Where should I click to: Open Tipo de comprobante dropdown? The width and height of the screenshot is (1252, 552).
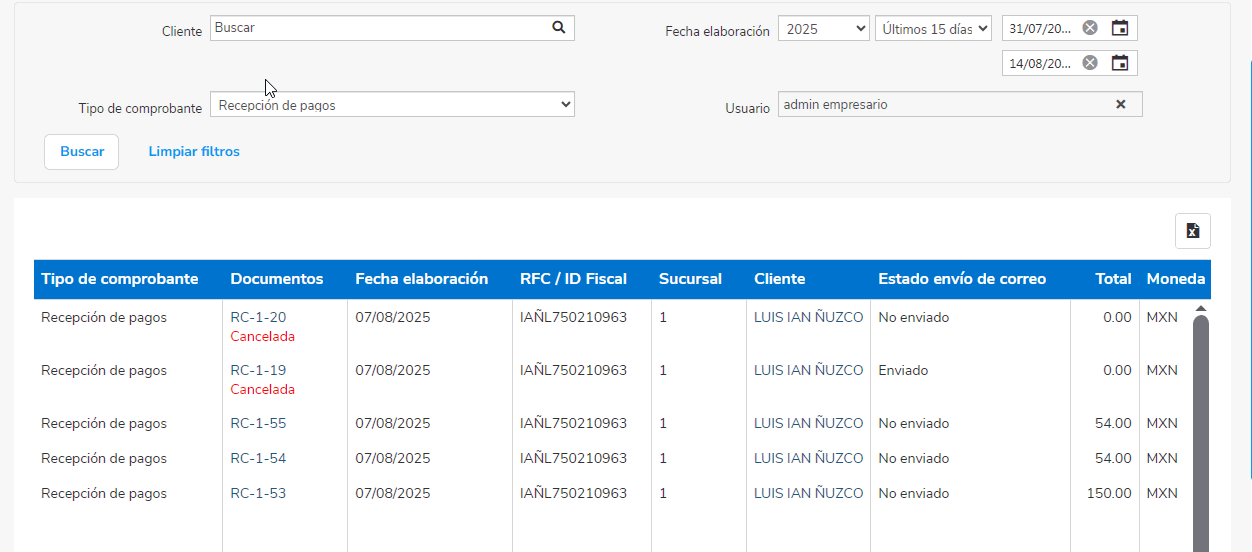click(392, 105)
